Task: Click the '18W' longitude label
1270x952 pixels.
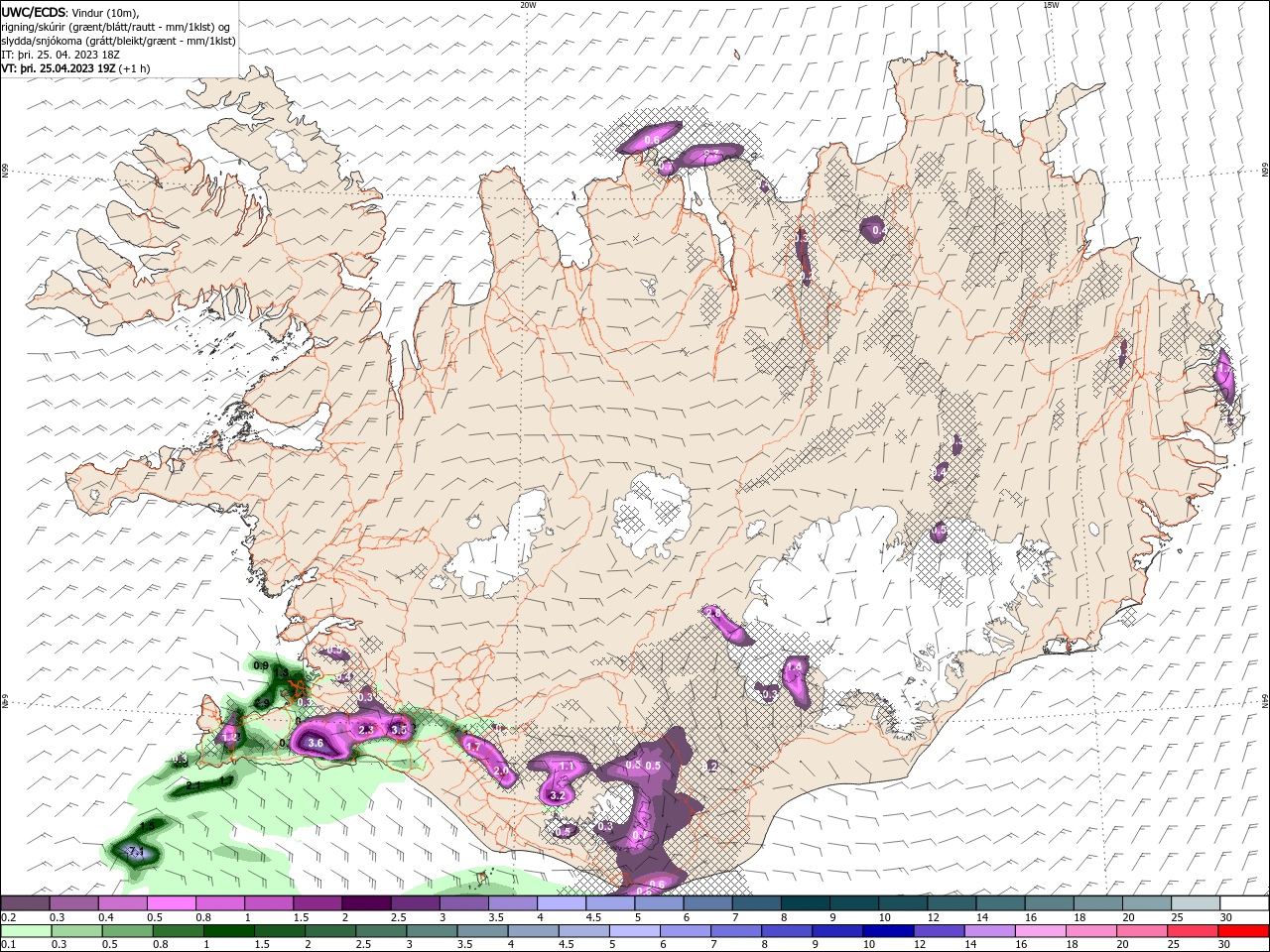Action: click(1051, 5)
